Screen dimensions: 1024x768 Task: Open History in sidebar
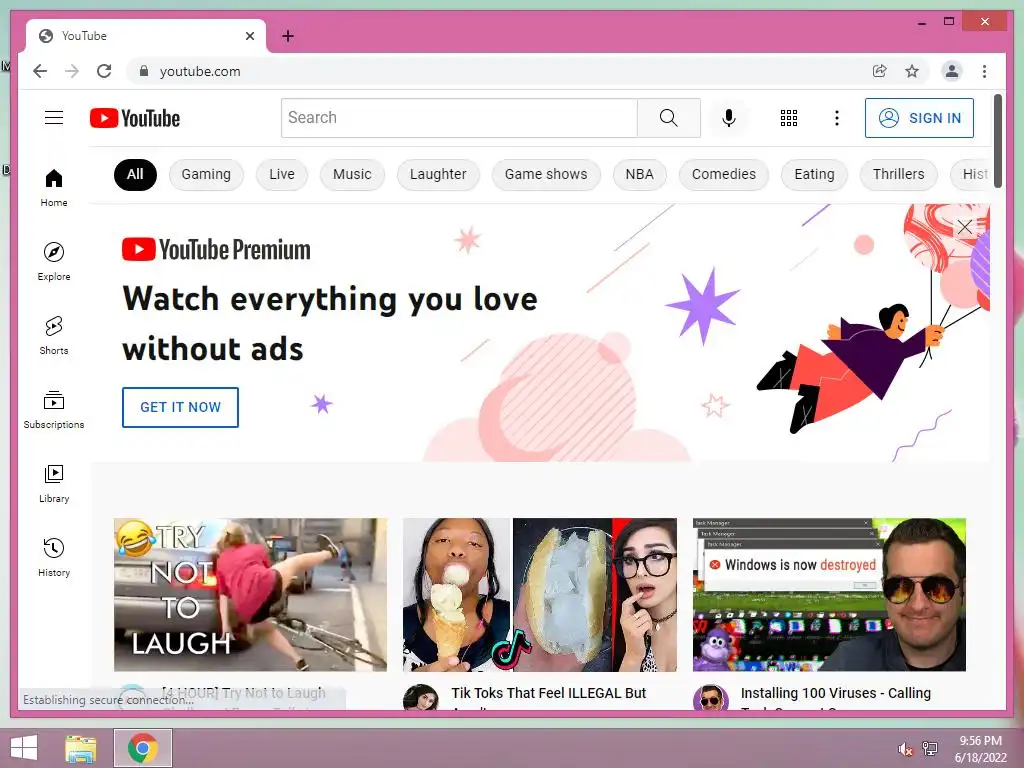(54, 557)
